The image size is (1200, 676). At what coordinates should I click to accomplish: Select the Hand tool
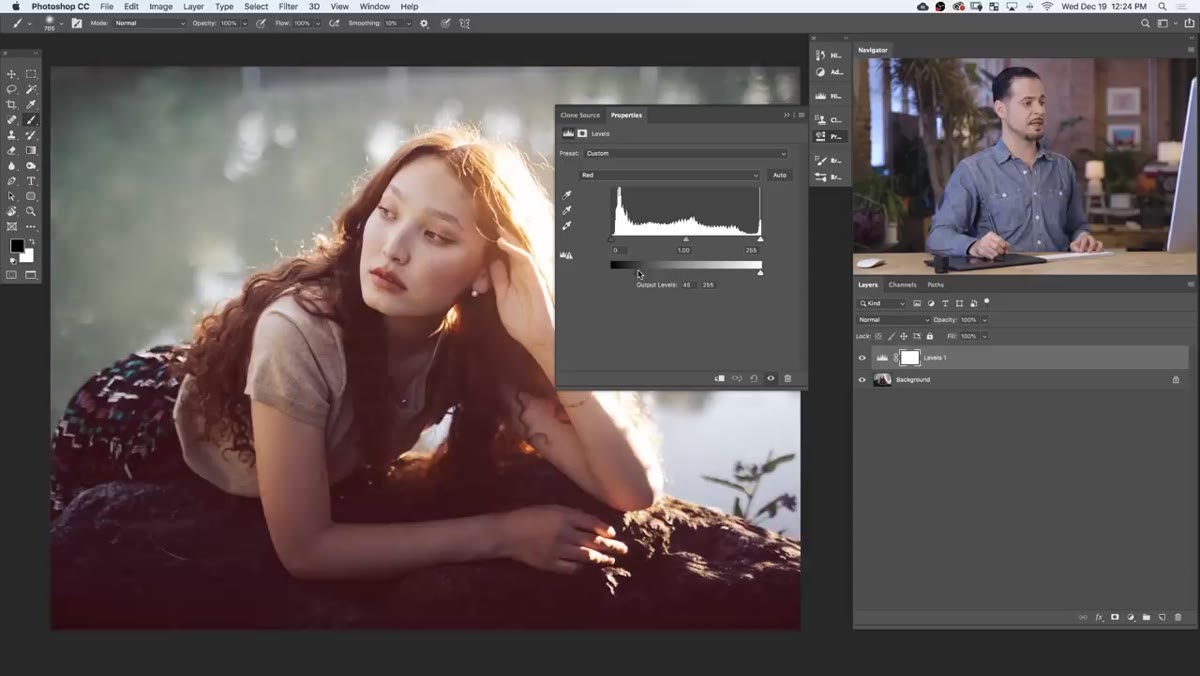click(x=12, y=211)
